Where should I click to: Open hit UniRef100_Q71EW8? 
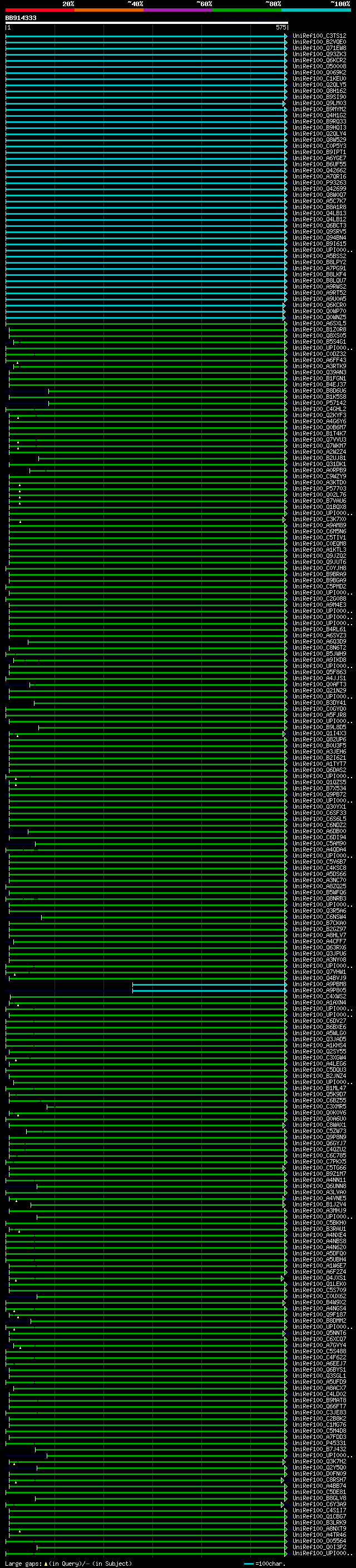tap(319, 48)
